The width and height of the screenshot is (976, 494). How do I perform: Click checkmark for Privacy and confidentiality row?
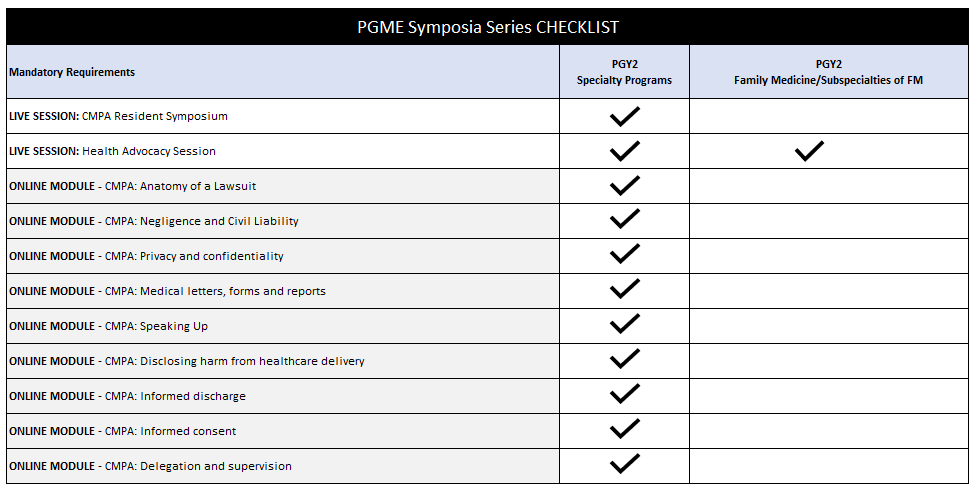(x=624, y=256)
